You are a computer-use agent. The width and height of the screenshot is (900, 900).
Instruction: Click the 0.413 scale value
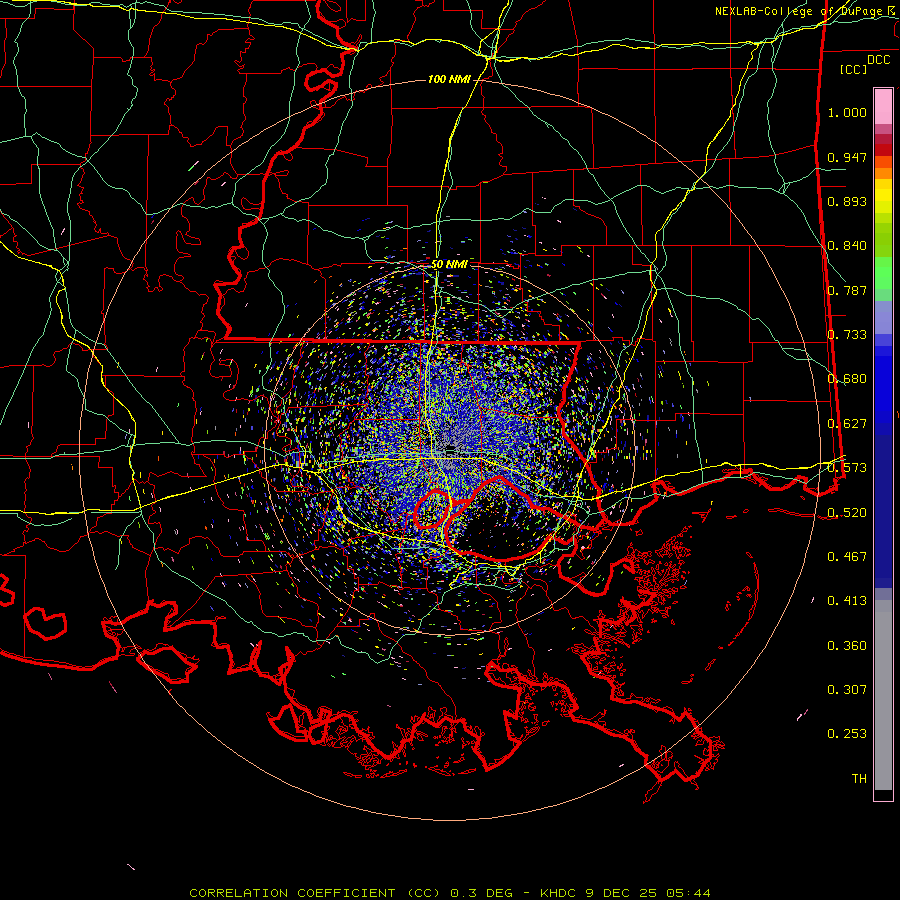[847, 601]
